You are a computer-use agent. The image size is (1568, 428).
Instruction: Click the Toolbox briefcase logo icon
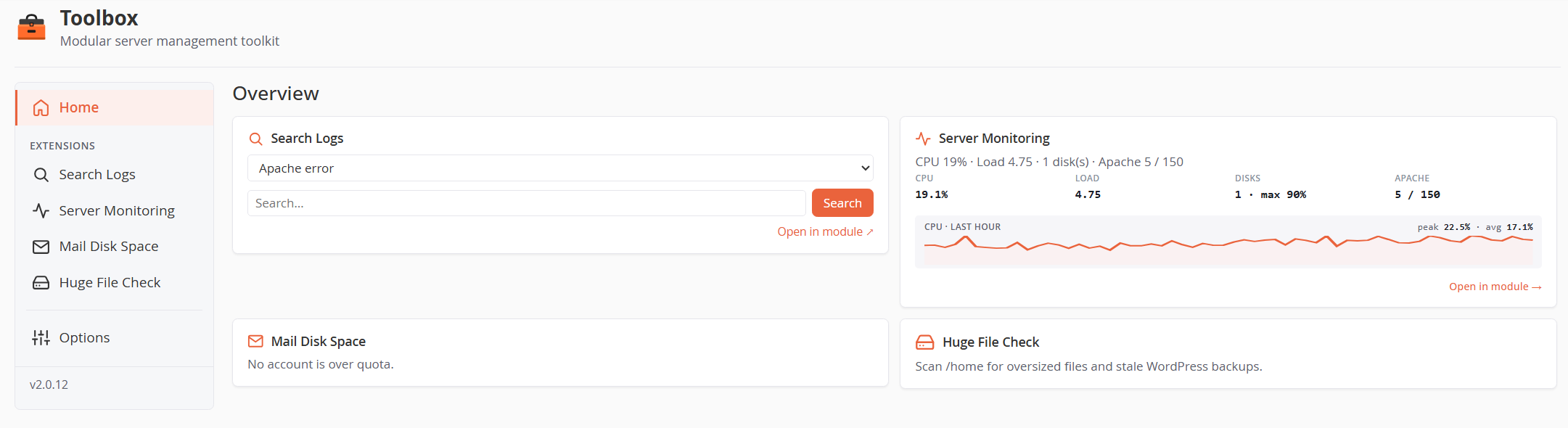point(31,27)
